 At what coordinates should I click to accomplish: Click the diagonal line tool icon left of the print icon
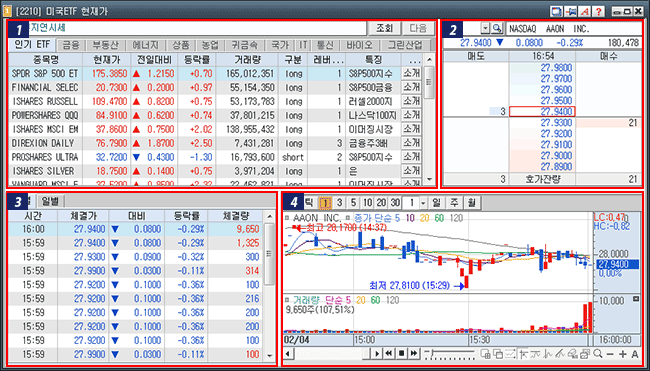pos(560,354)
